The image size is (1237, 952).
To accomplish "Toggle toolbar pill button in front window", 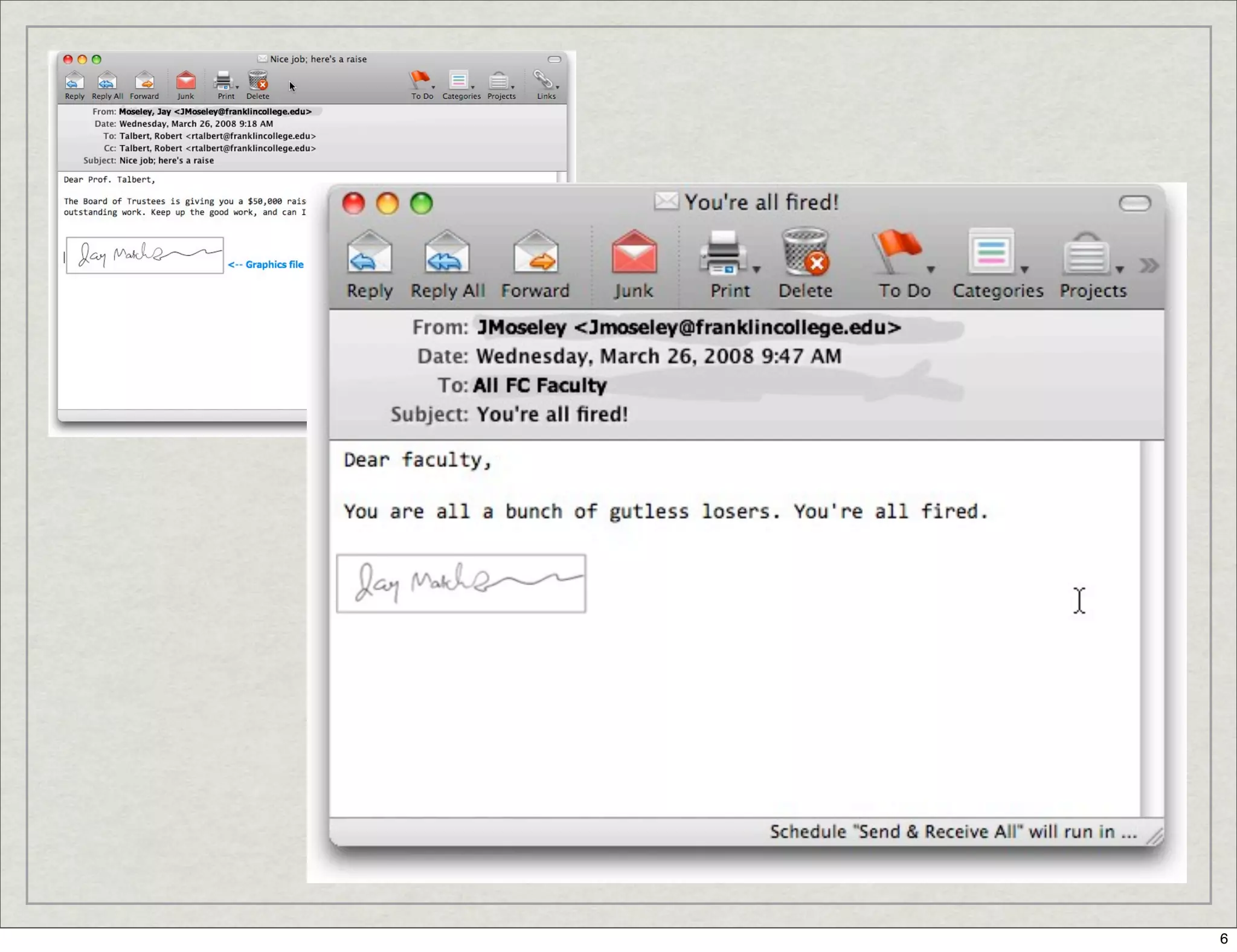I will 1135,204.
